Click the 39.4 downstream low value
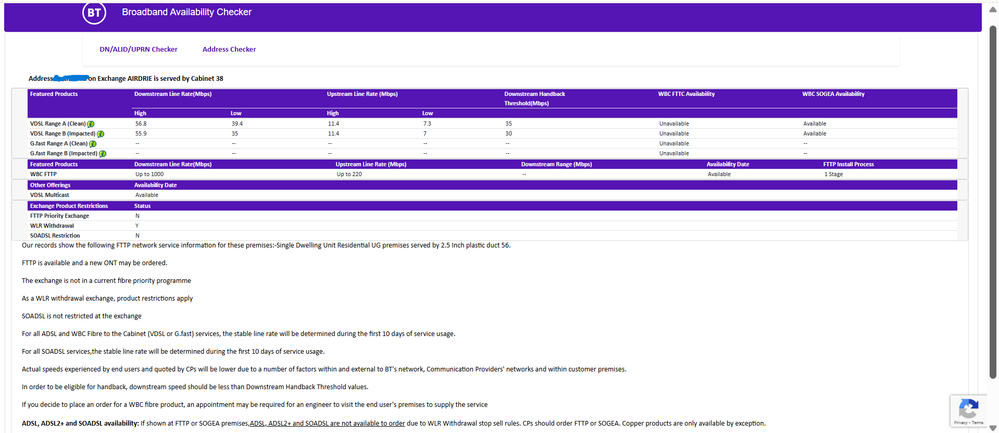The width and height of the screenshot is (999, 433). pos(237,124)
